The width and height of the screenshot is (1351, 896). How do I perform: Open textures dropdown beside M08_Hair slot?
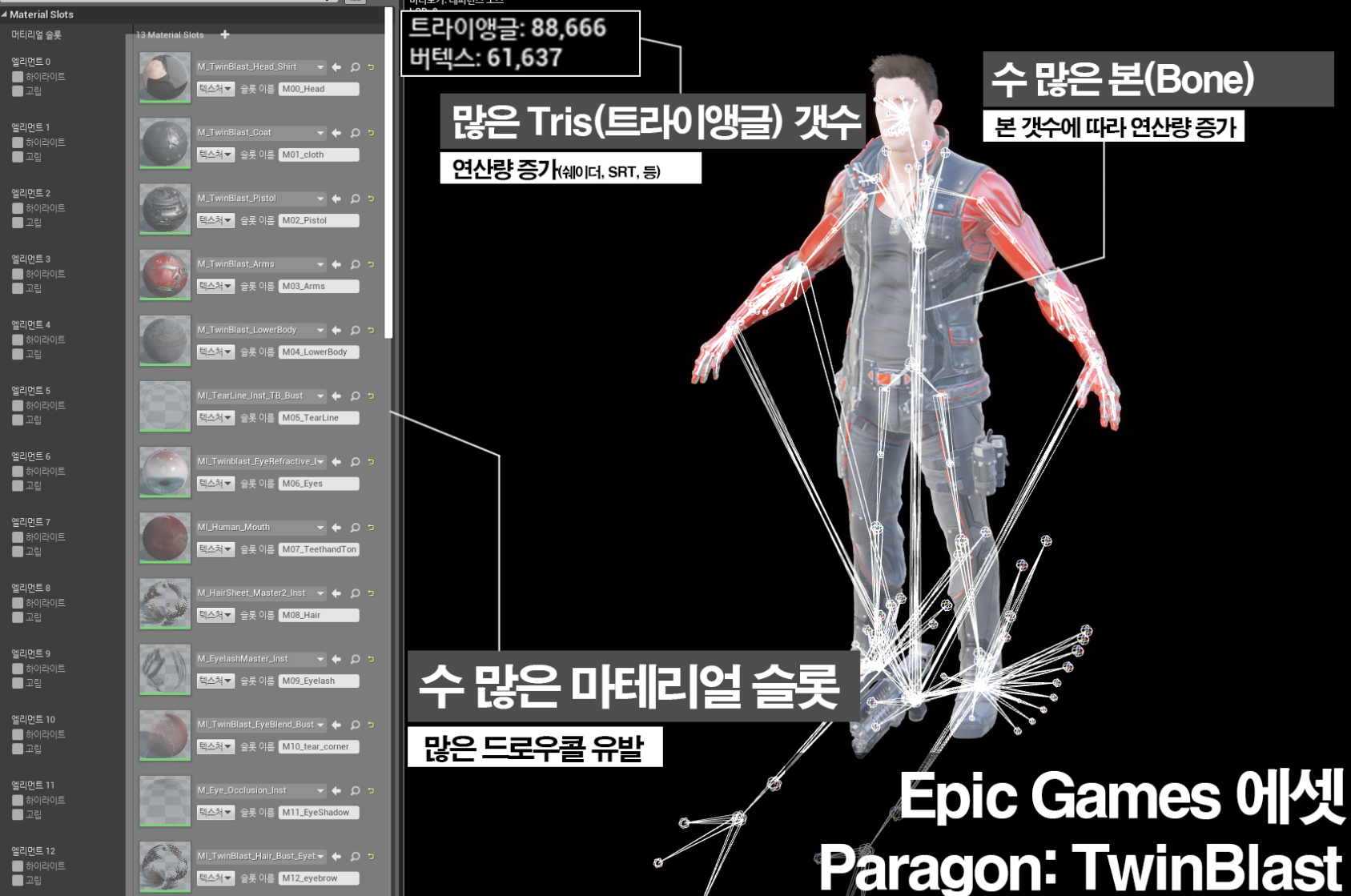click(215, 615)
